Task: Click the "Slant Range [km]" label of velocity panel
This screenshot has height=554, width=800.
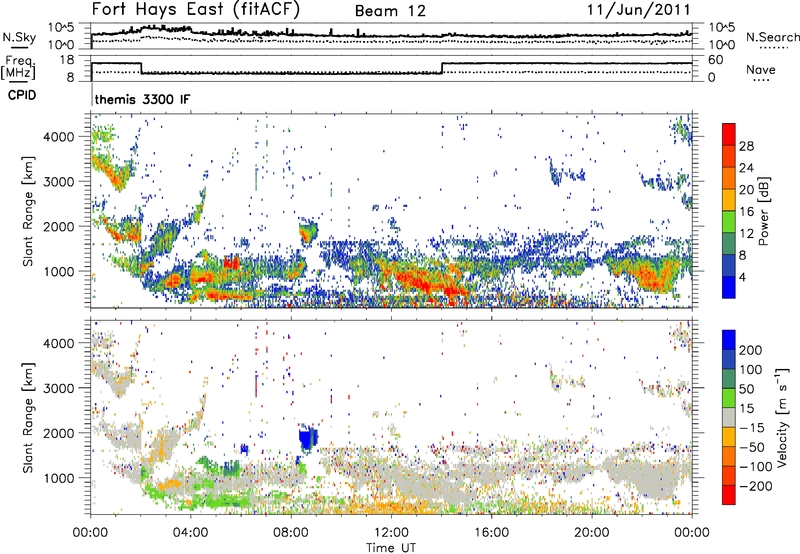Action: pyautogui.click(x=28, y=417)
